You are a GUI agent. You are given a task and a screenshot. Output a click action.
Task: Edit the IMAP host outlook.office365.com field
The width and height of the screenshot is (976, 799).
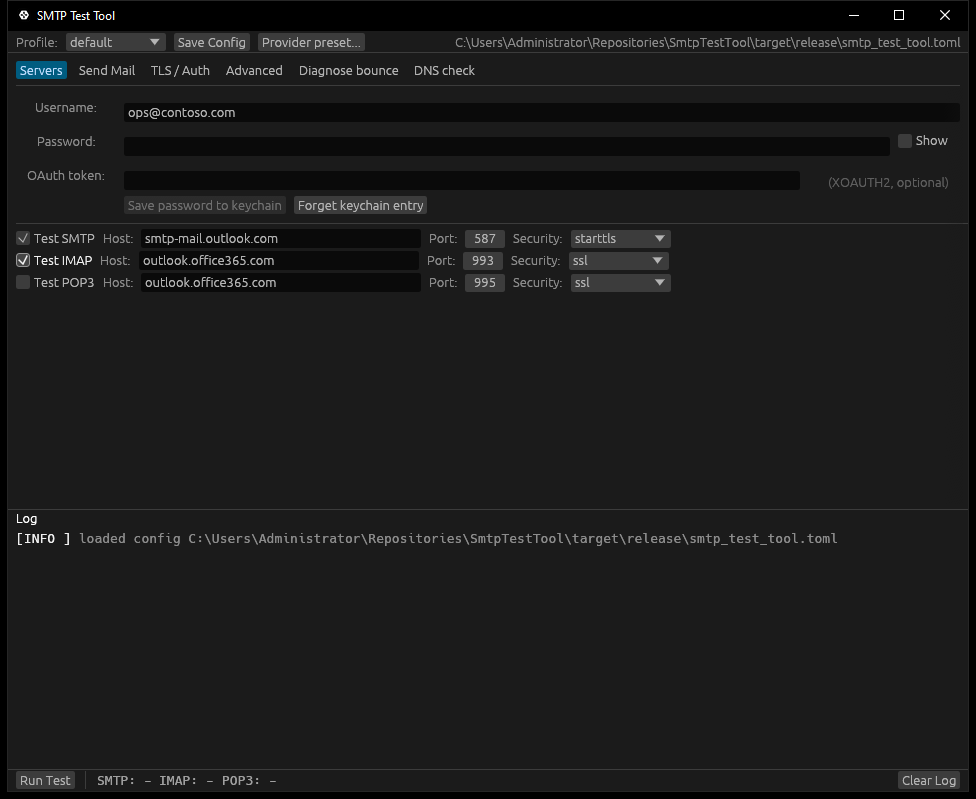pyautogui.click(x=279, y=260)
